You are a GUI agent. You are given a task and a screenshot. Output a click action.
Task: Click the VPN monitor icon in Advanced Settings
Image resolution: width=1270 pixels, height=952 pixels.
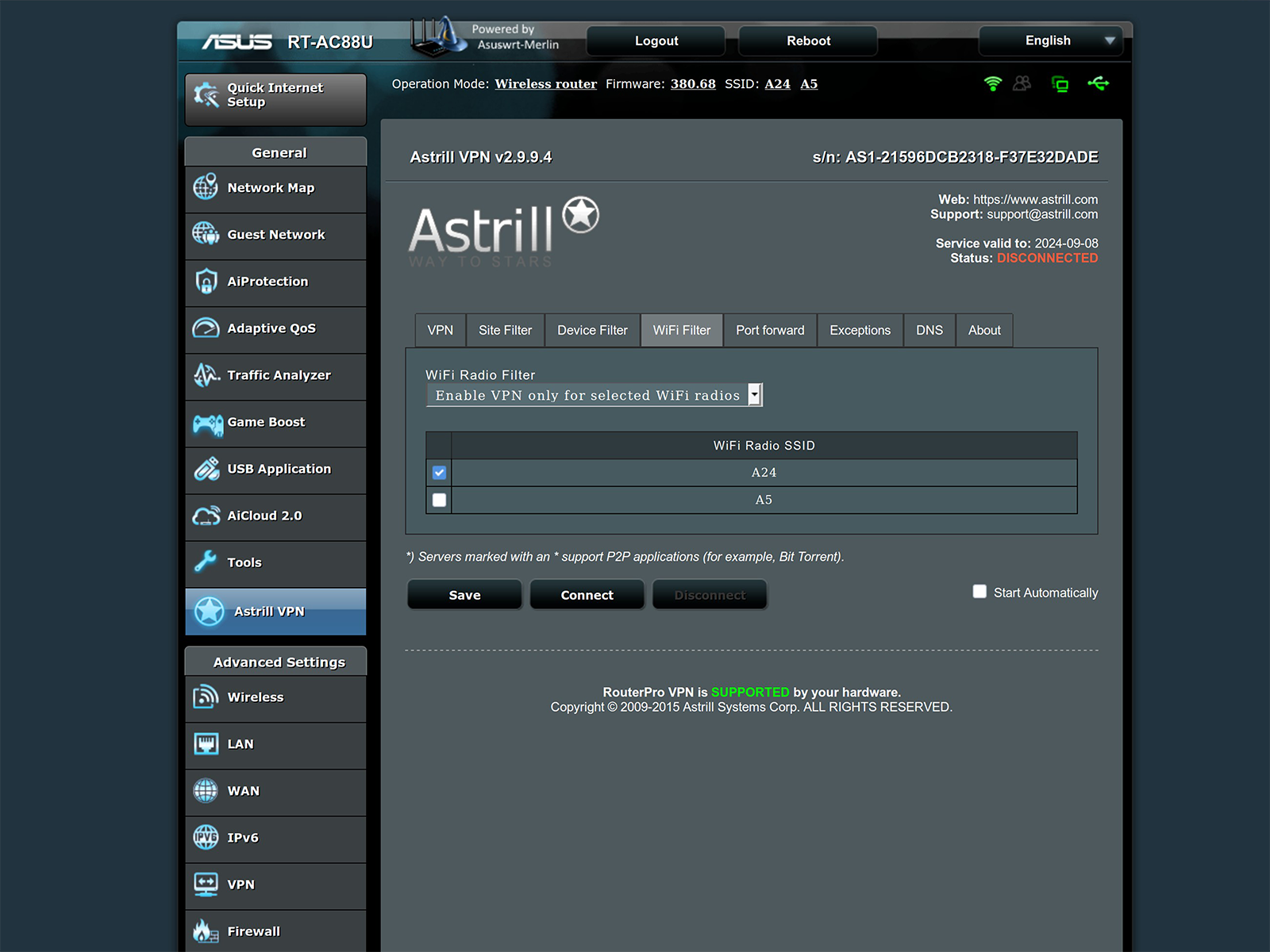tap(206, 884)
